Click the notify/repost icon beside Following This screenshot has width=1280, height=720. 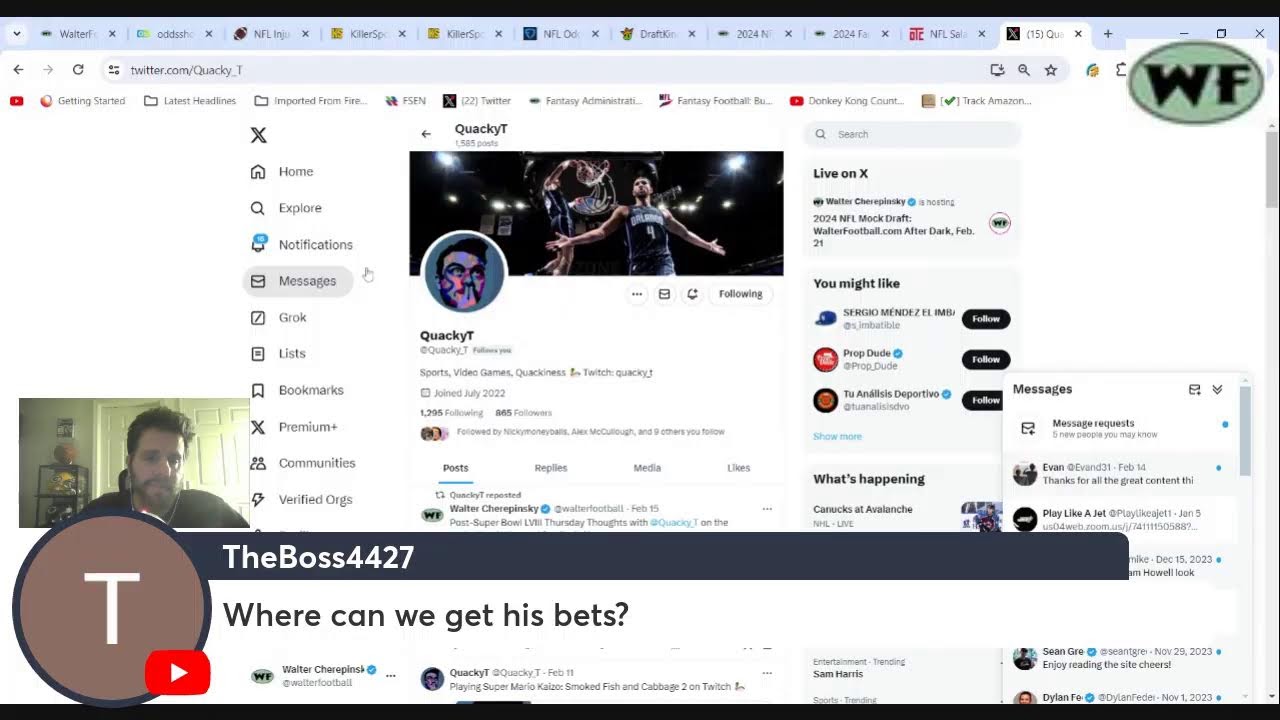coord(692,294)
